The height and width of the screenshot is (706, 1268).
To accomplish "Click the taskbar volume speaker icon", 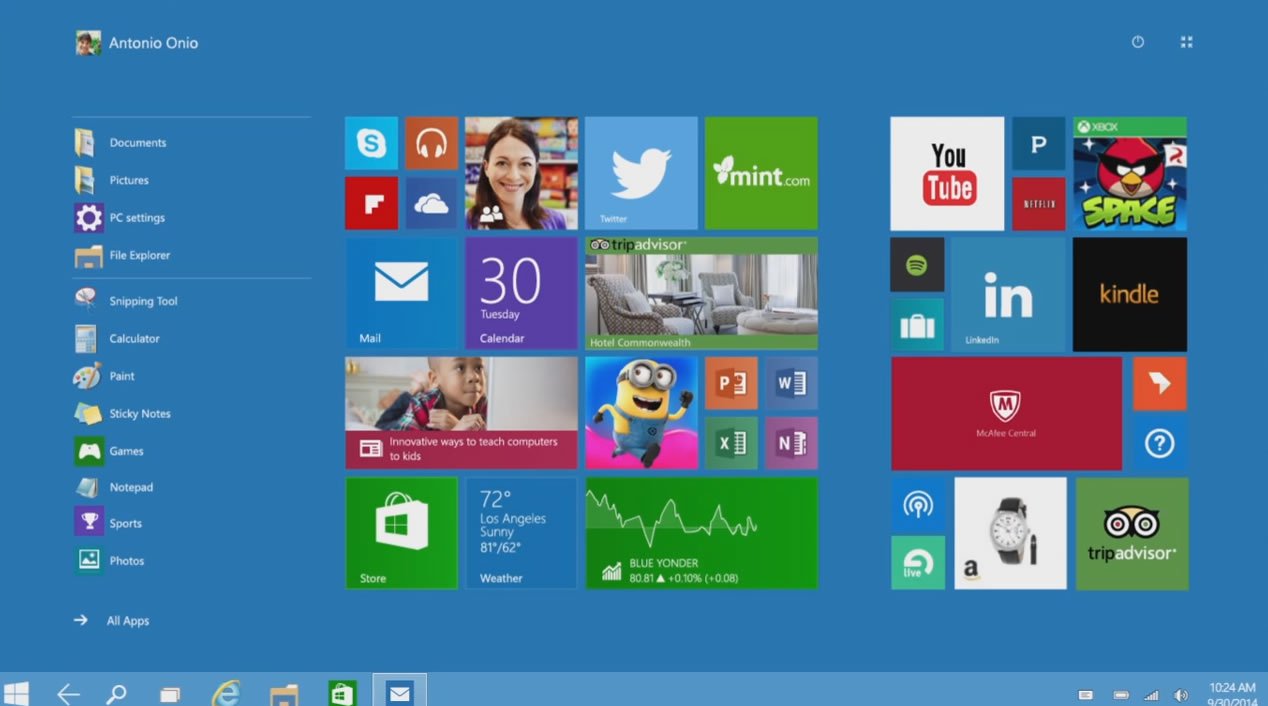I will 1181,695.
